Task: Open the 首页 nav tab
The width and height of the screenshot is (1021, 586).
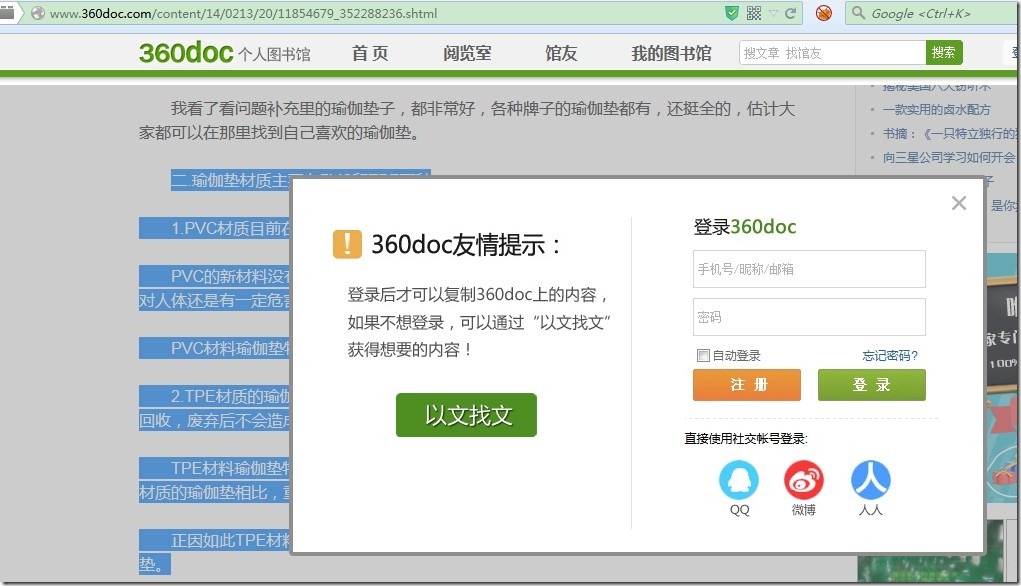Action: [370, 53]
